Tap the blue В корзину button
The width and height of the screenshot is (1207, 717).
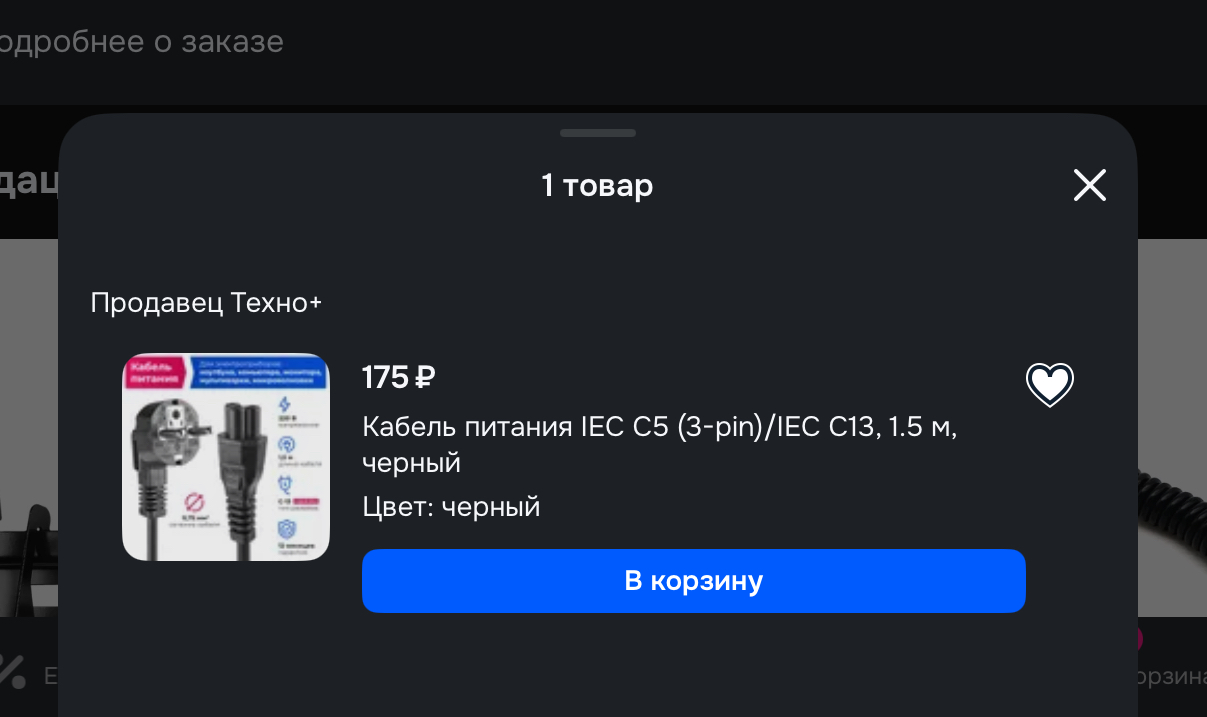693,581
